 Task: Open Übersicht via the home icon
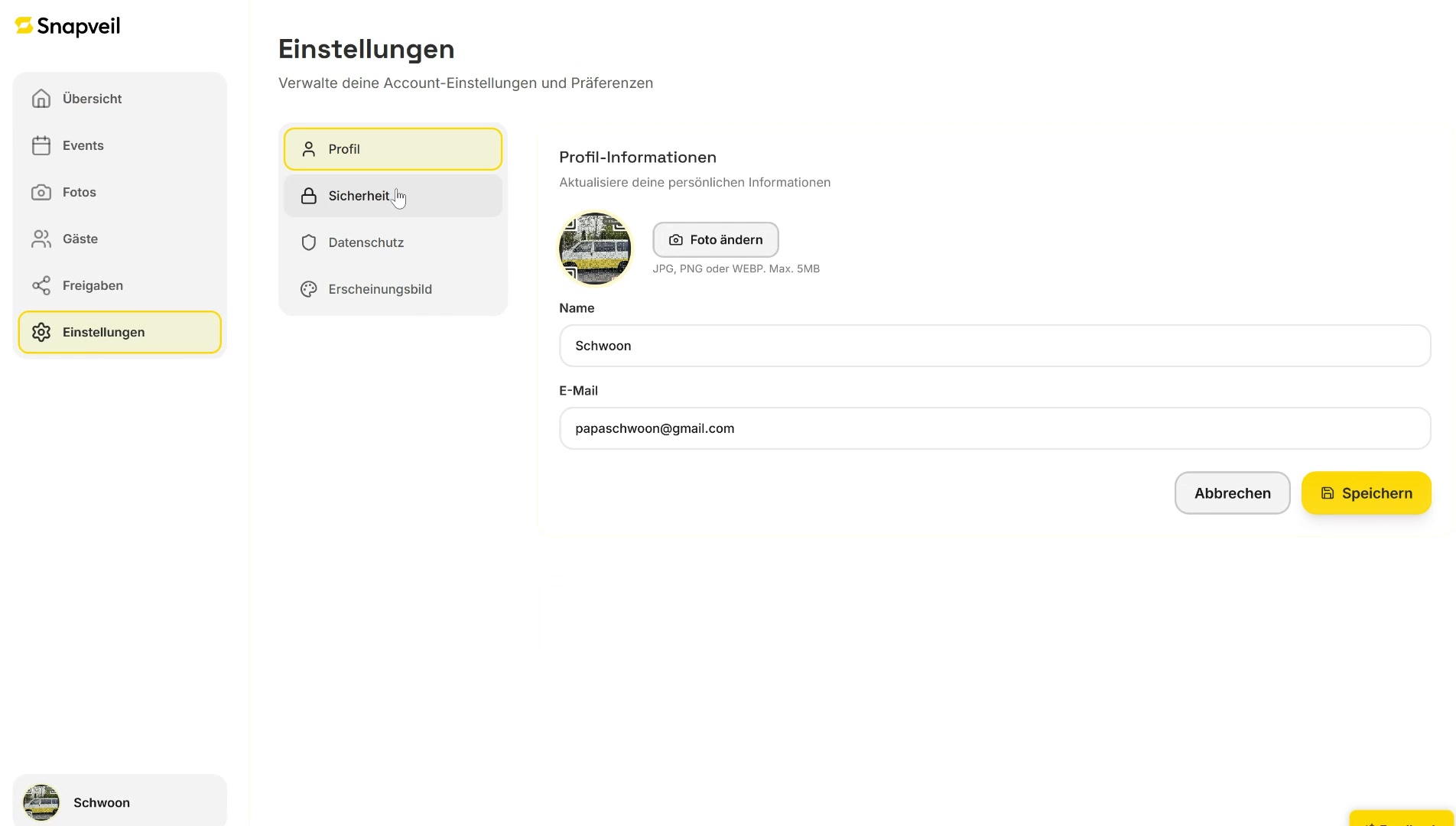[x=41, y=99]
